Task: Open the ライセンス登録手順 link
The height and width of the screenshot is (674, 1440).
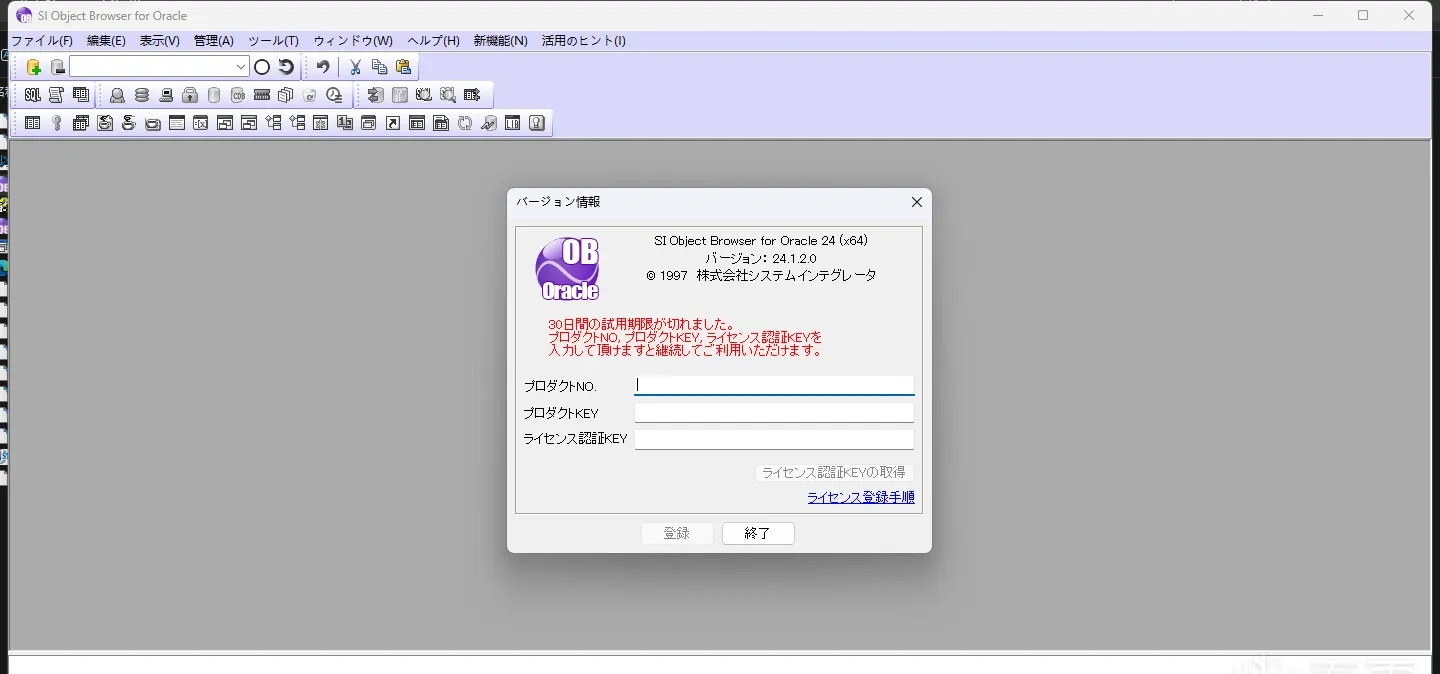Action: point(861,497)
